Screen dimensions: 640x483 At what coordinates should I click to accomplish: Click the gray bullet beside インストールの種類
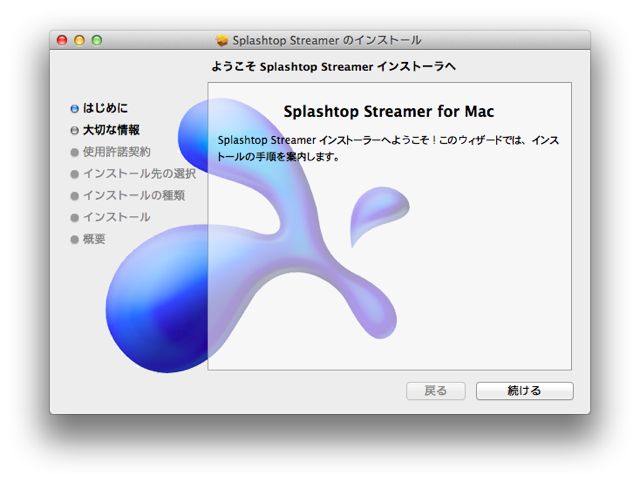[x=74, y=196]
